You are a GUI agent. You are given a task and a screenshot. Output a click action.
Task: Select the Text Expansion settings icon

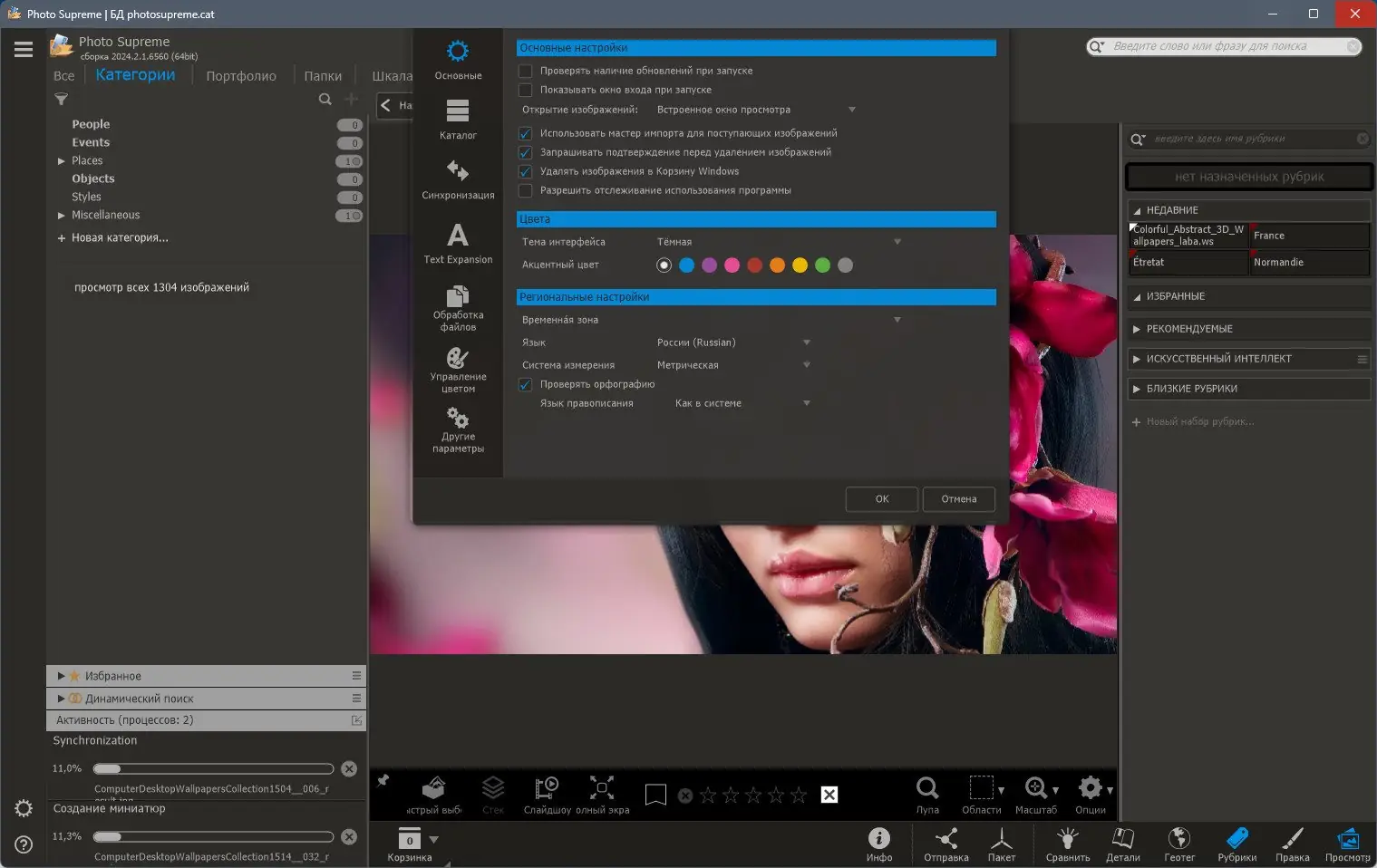pyautogui.click(x=458, y=243)
